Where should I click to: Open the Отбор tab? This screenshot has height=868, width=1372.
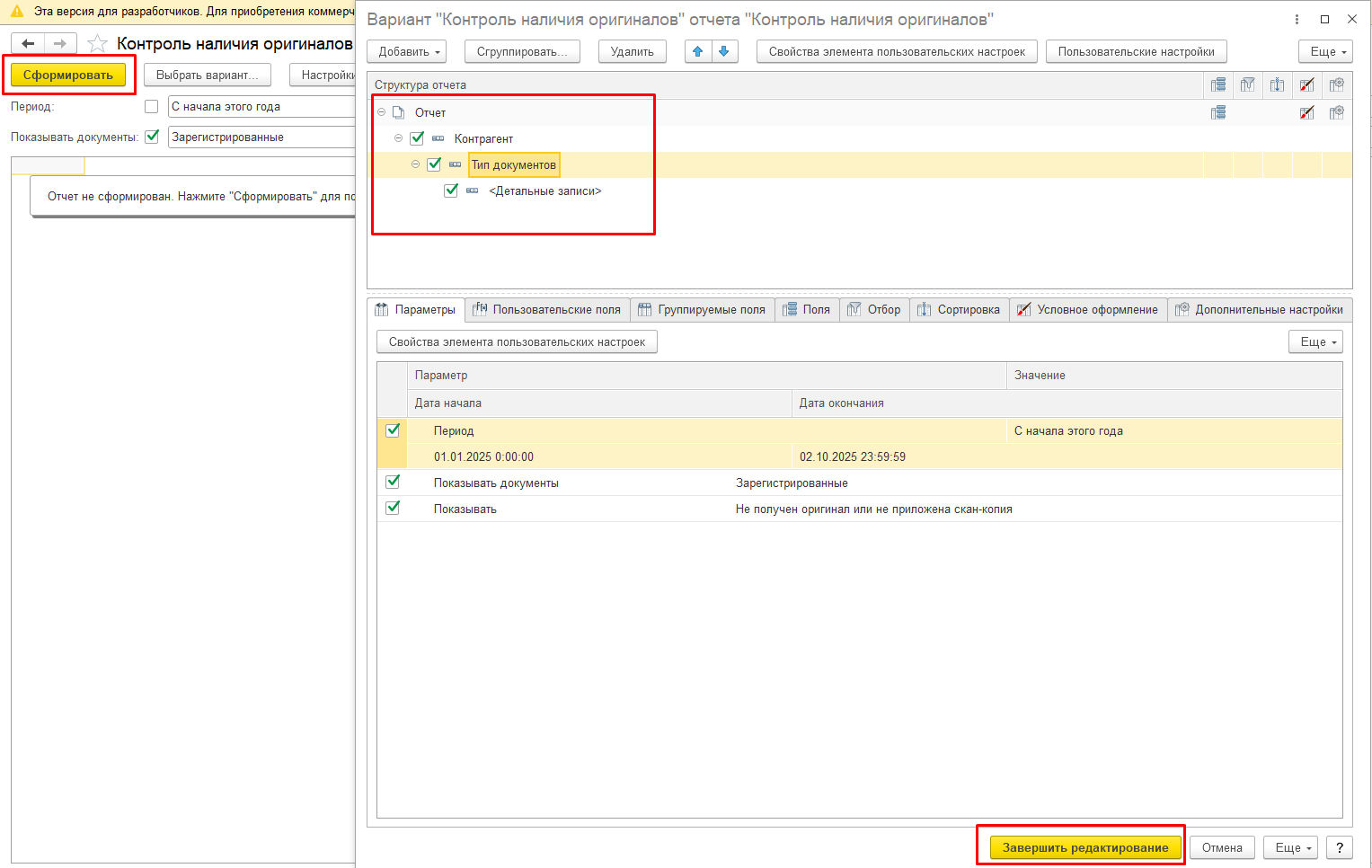[x=875, y=309]
